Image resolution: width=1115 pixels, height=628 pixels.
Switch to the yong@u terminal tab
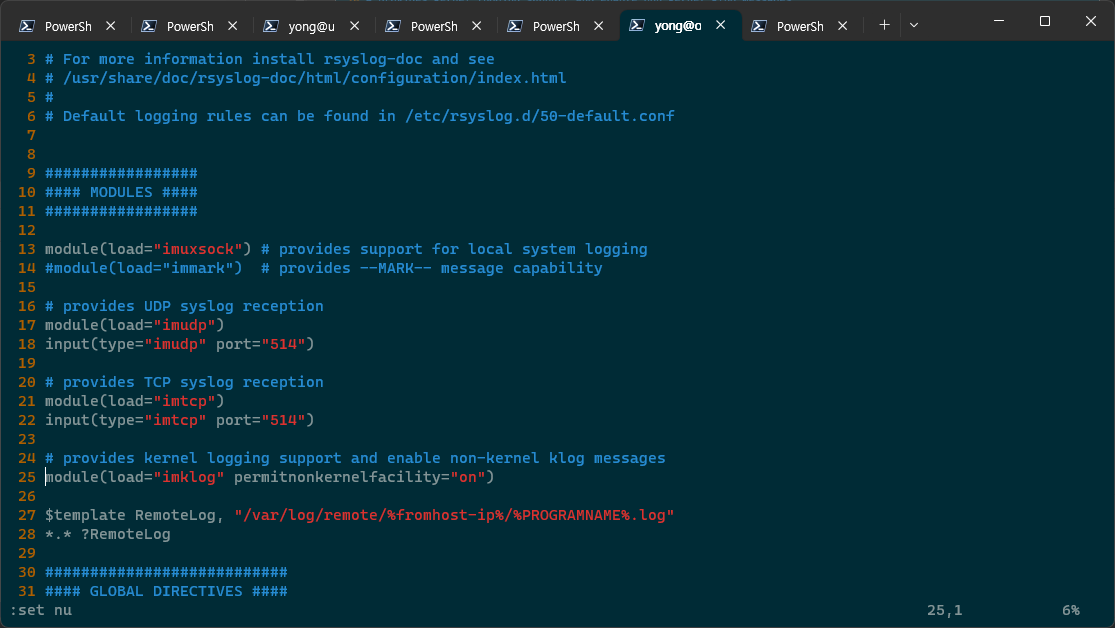pos(311,26)
